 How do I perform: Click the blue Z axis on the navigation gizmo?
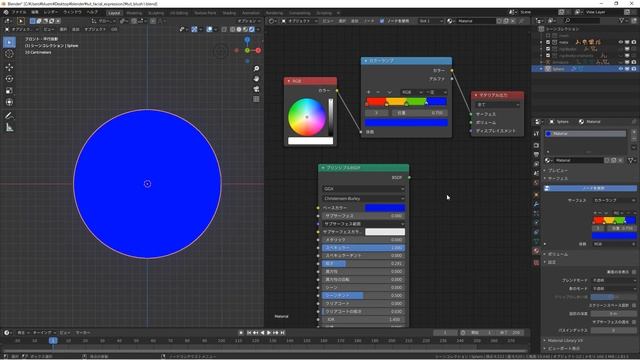[x=247, y=40]
